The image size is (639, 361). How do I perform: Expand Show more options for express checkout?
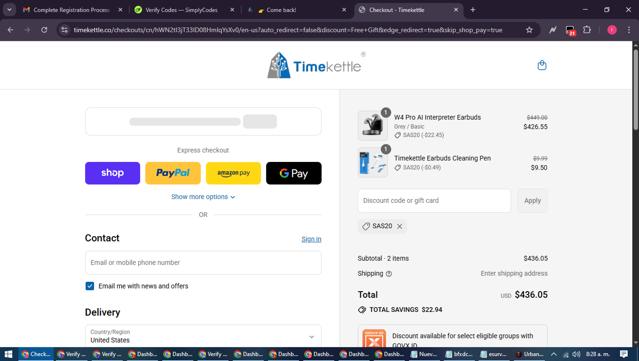[x=203, y=197]
